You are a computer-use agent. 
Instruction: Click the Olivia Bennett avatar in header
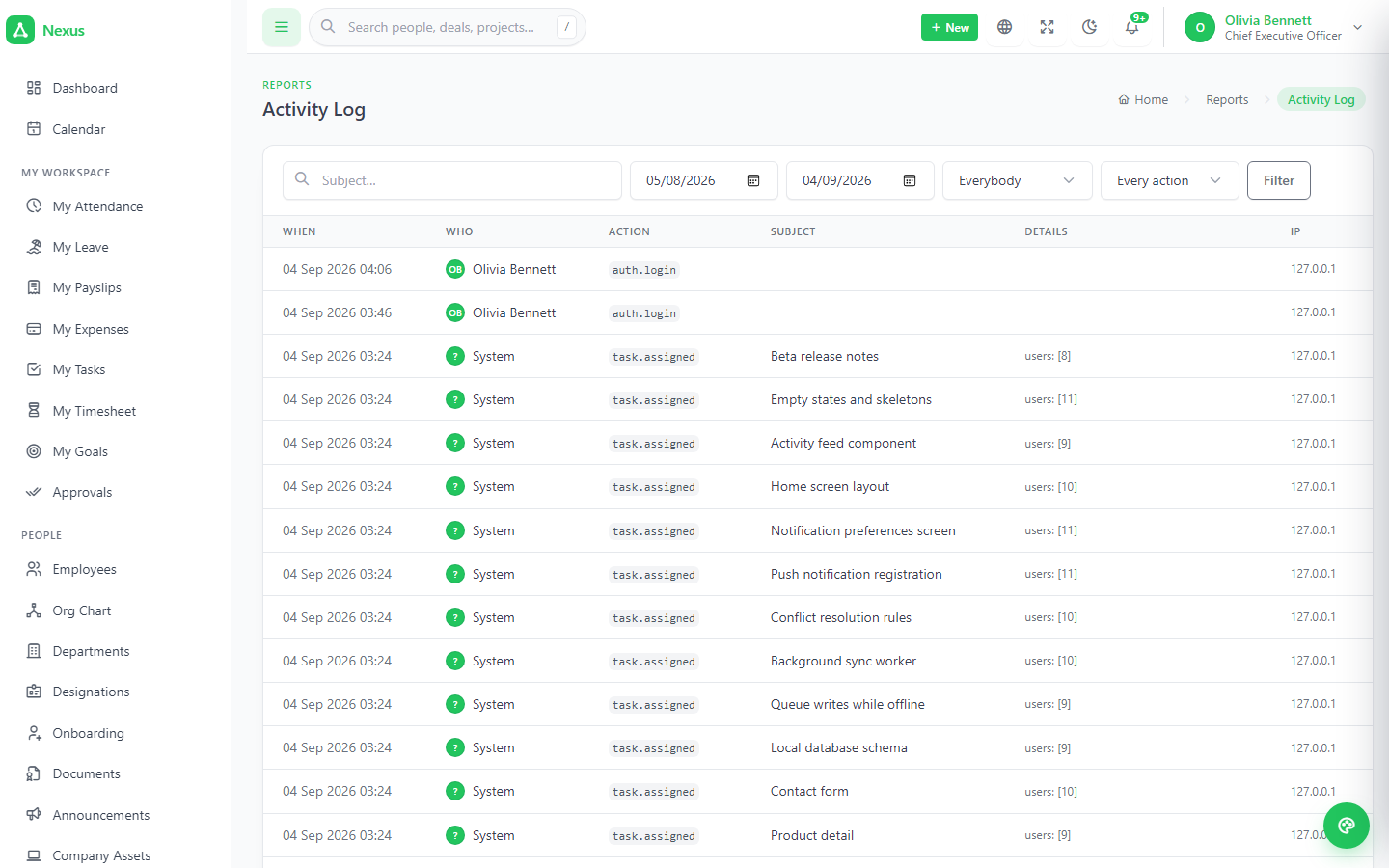(x=1200, y=27)
